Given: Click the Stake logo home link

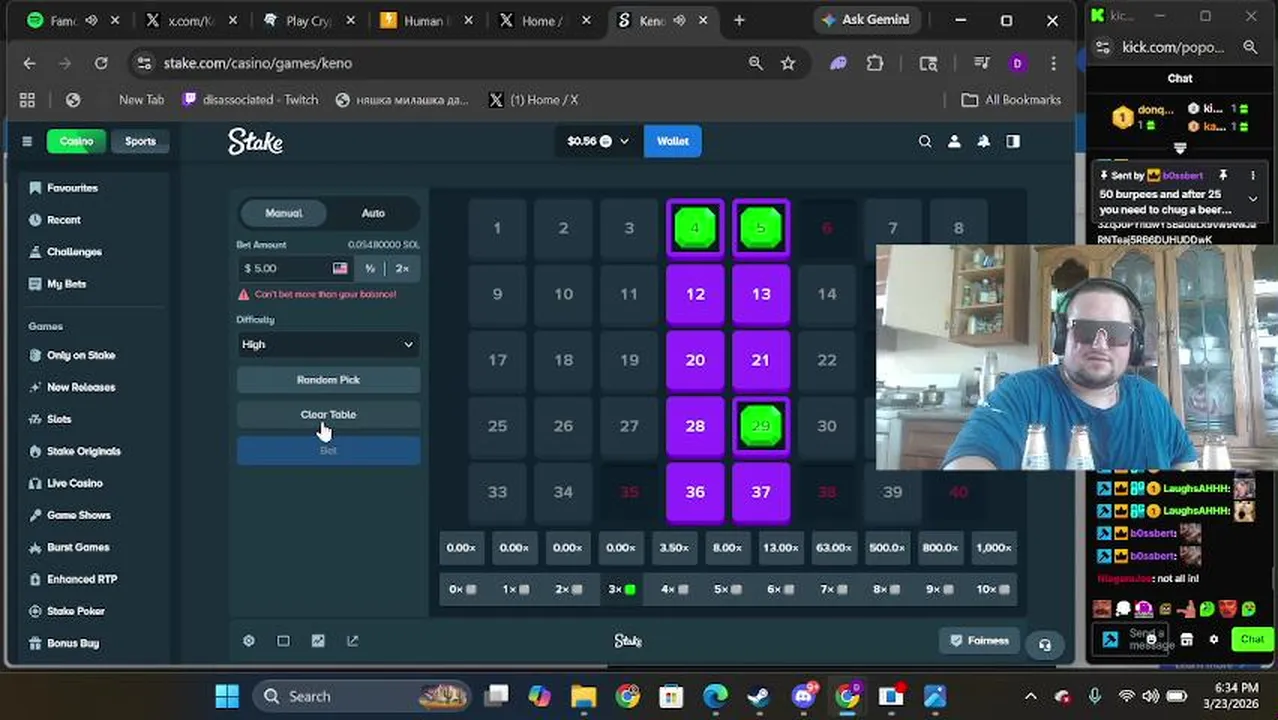Looking at the screenshot, I should coord(255,141).
